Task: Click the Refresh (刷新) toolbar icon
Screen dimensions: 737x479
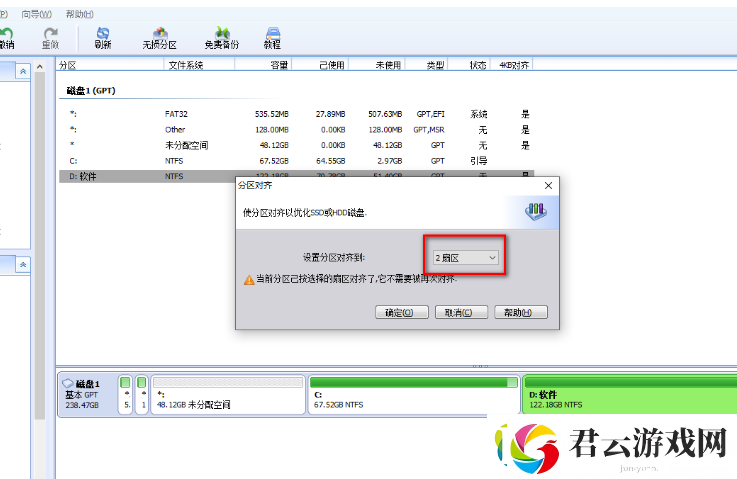Action: 103,38
